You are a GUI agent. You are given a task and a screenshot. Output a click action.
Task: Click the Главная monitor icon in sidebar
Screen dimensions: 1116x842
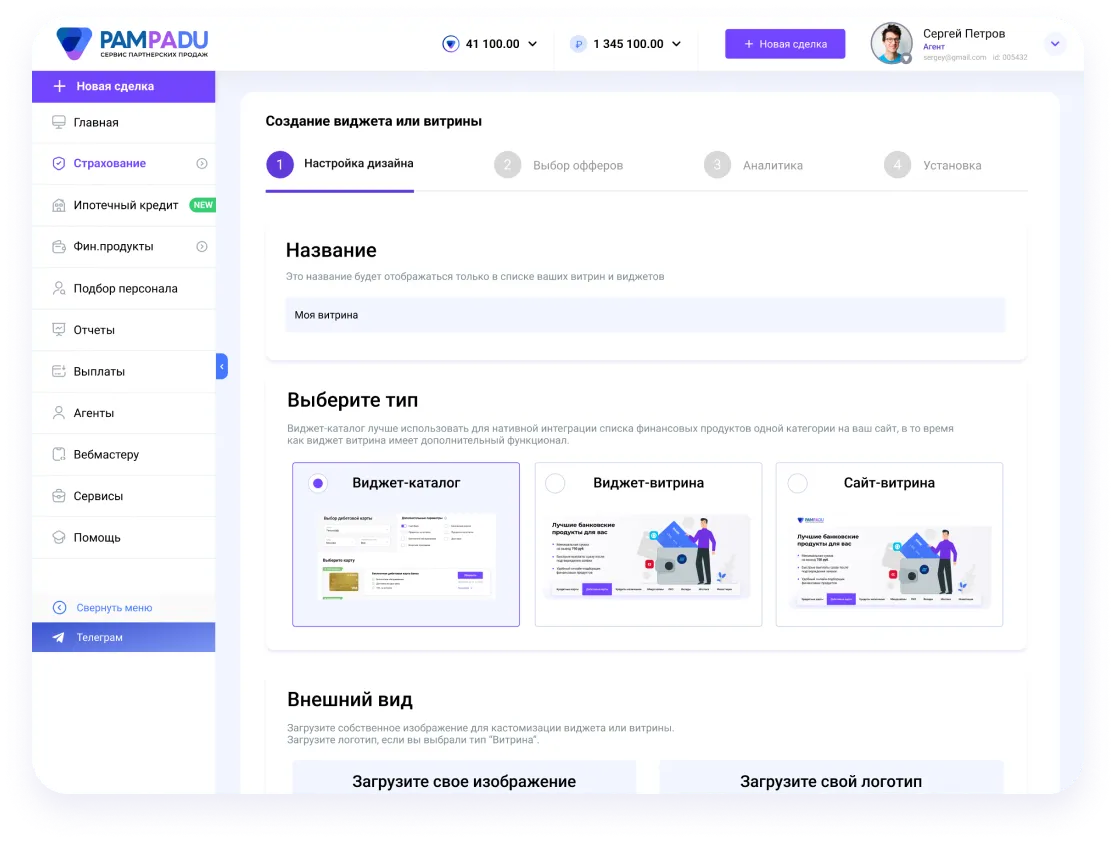coord(59,122)
